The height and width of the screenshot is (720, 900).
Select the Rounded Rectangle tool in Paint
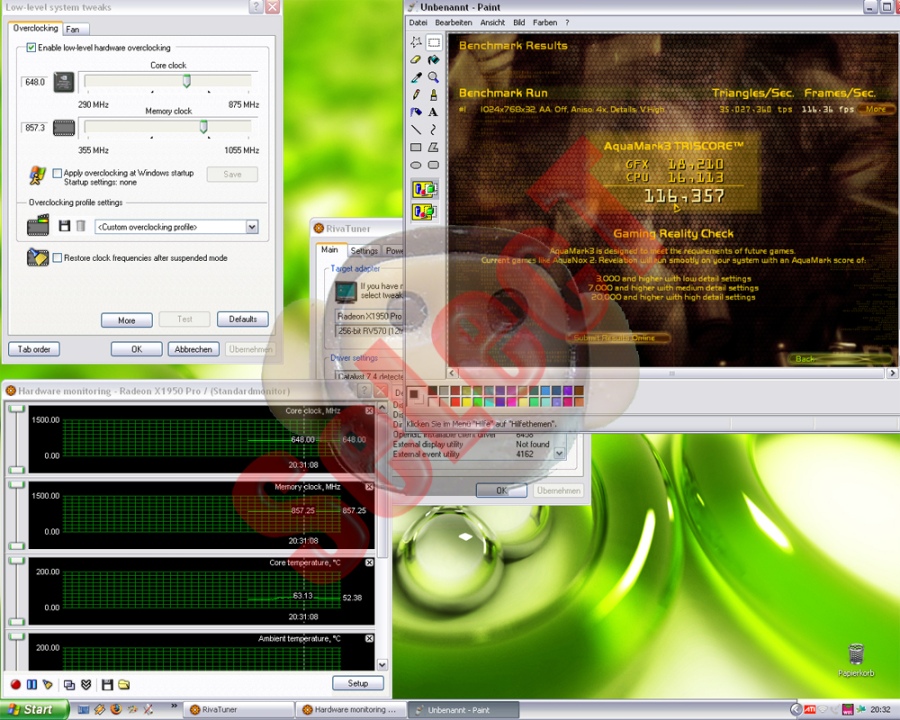(x=434, y=165)
